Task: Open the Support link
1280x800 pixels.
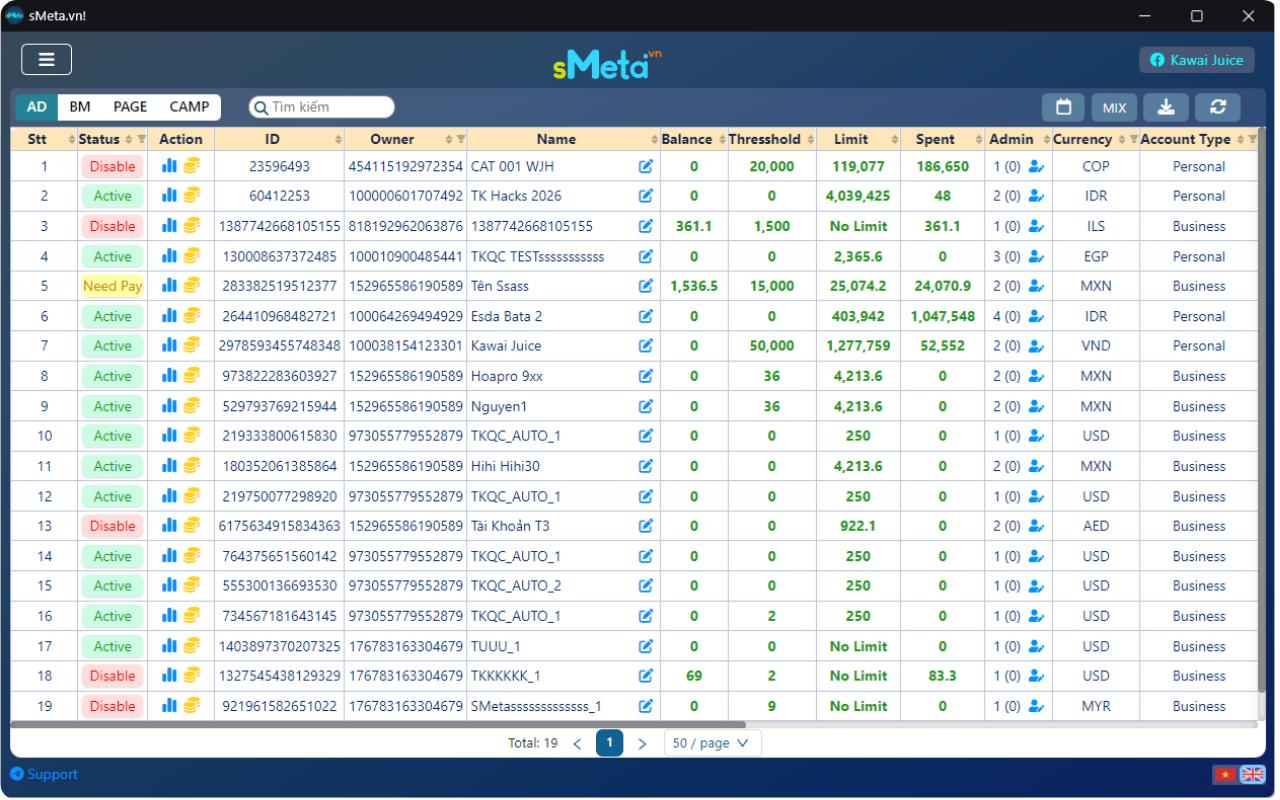Action: 44,774
